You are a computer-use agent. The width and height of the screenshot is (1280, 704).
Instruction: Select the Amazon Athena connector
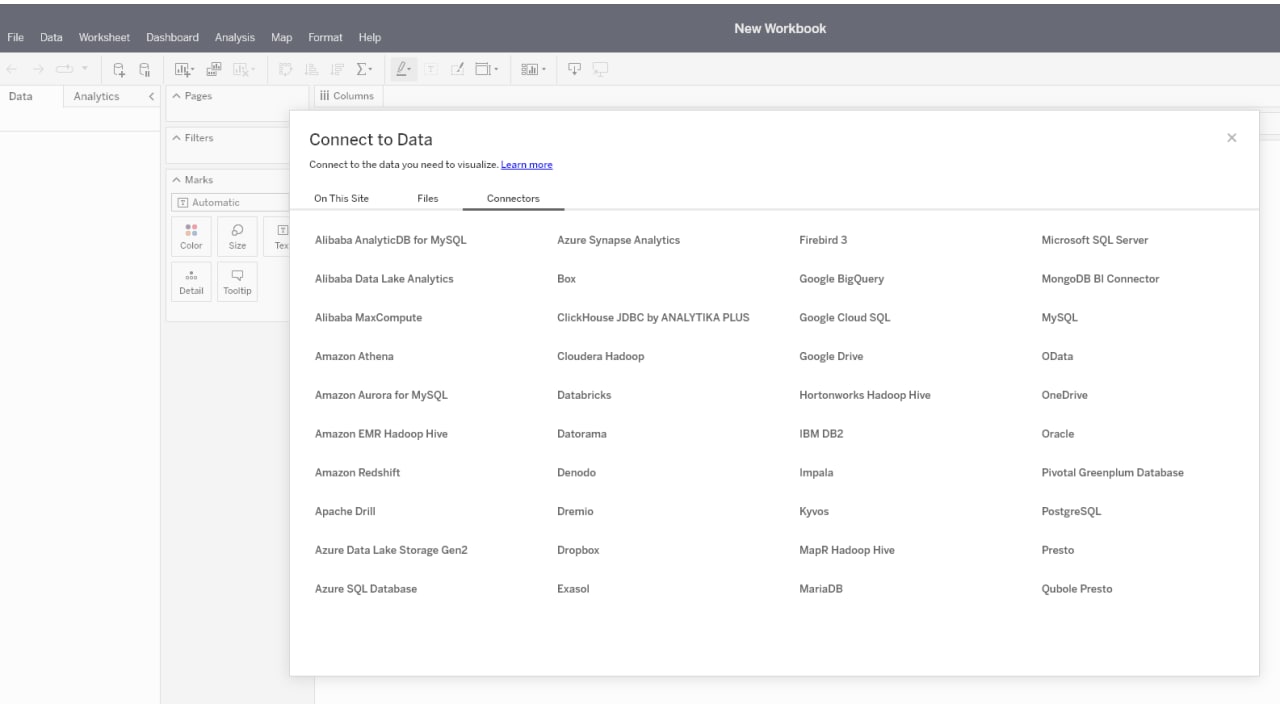click(x=354, y=356)
